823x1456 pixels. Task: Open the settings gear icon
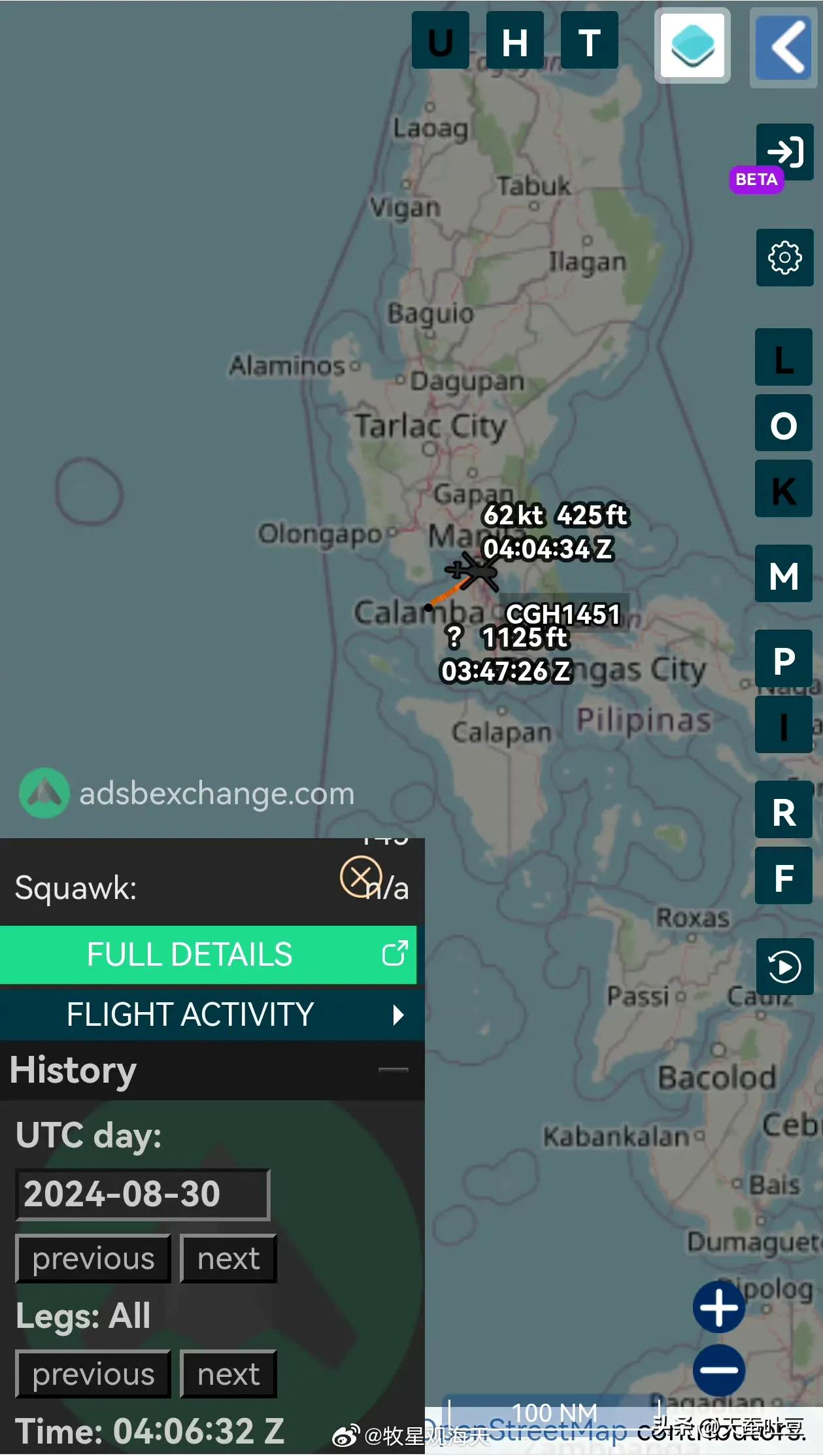click(x=784, y=258)
